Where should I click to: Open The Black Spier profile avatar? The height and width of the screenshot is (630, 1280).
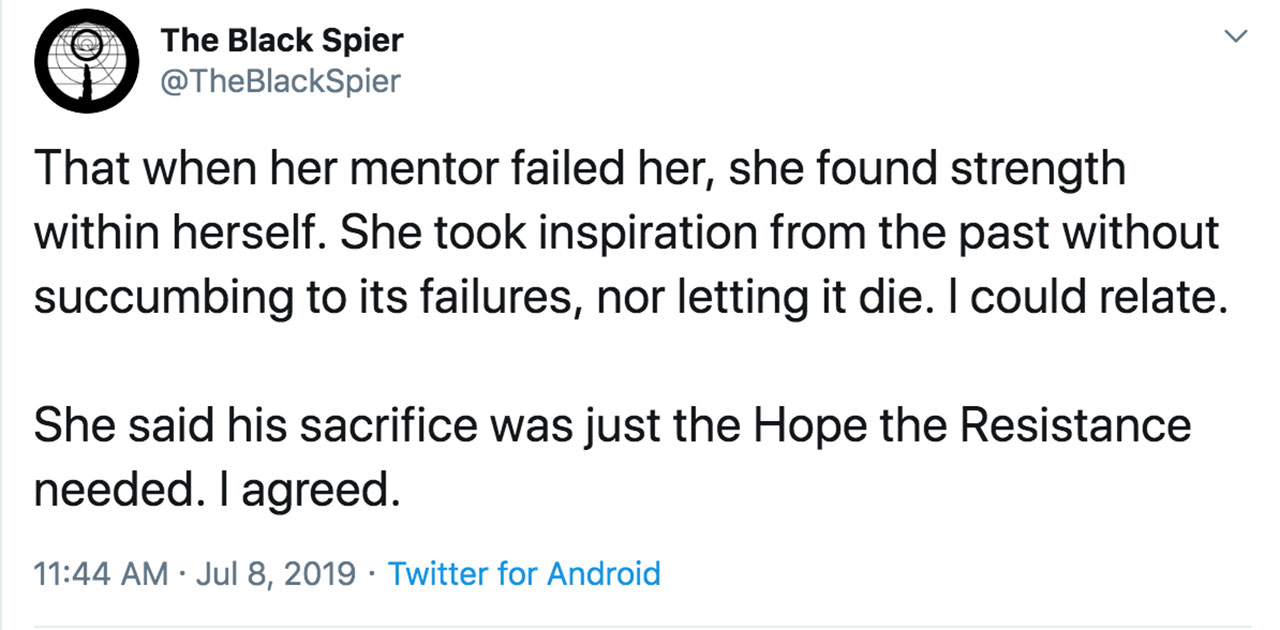82,62
